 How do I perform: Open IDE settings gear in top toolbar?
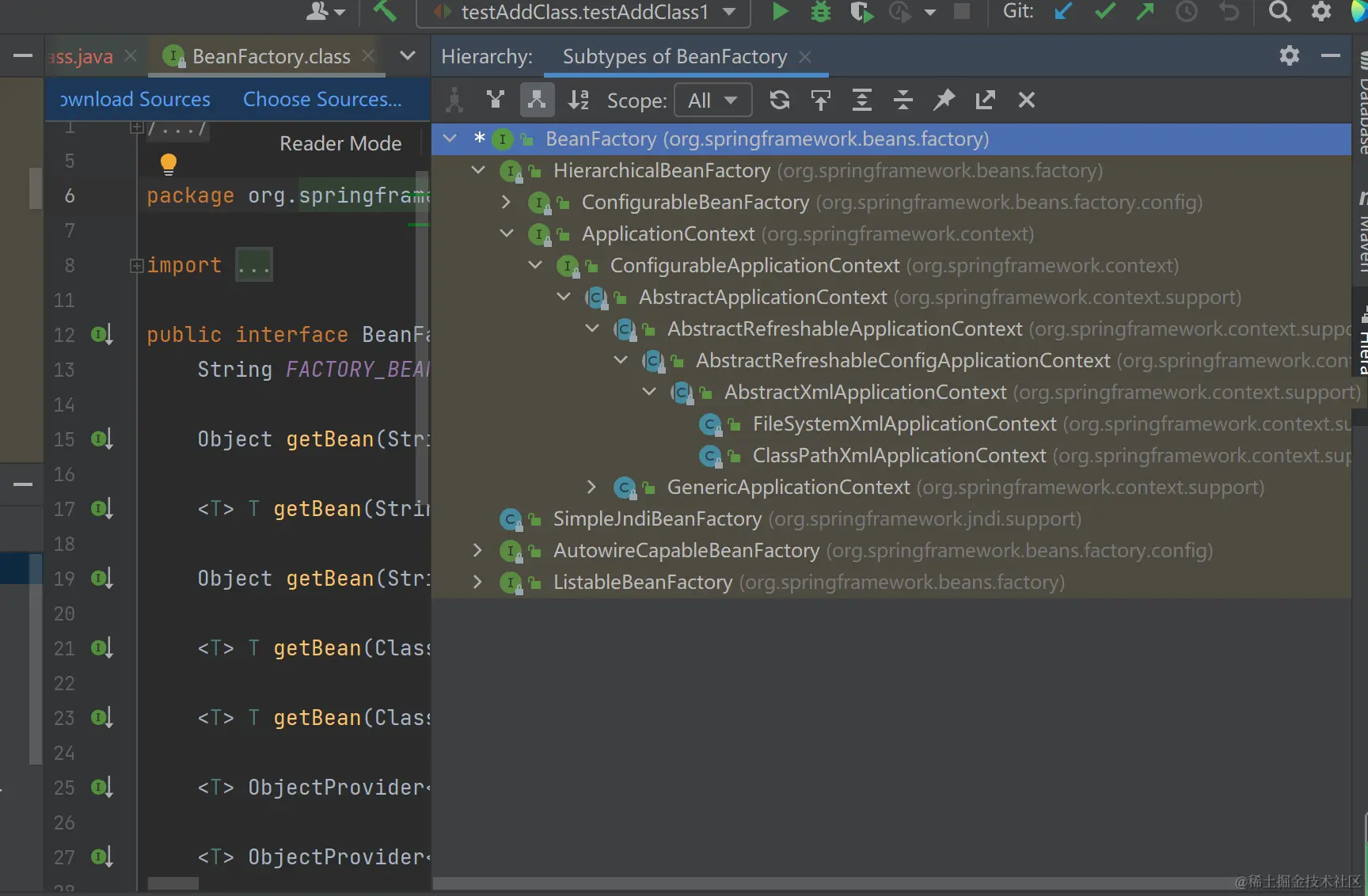pyautogui.click(x=1321, y=11)
